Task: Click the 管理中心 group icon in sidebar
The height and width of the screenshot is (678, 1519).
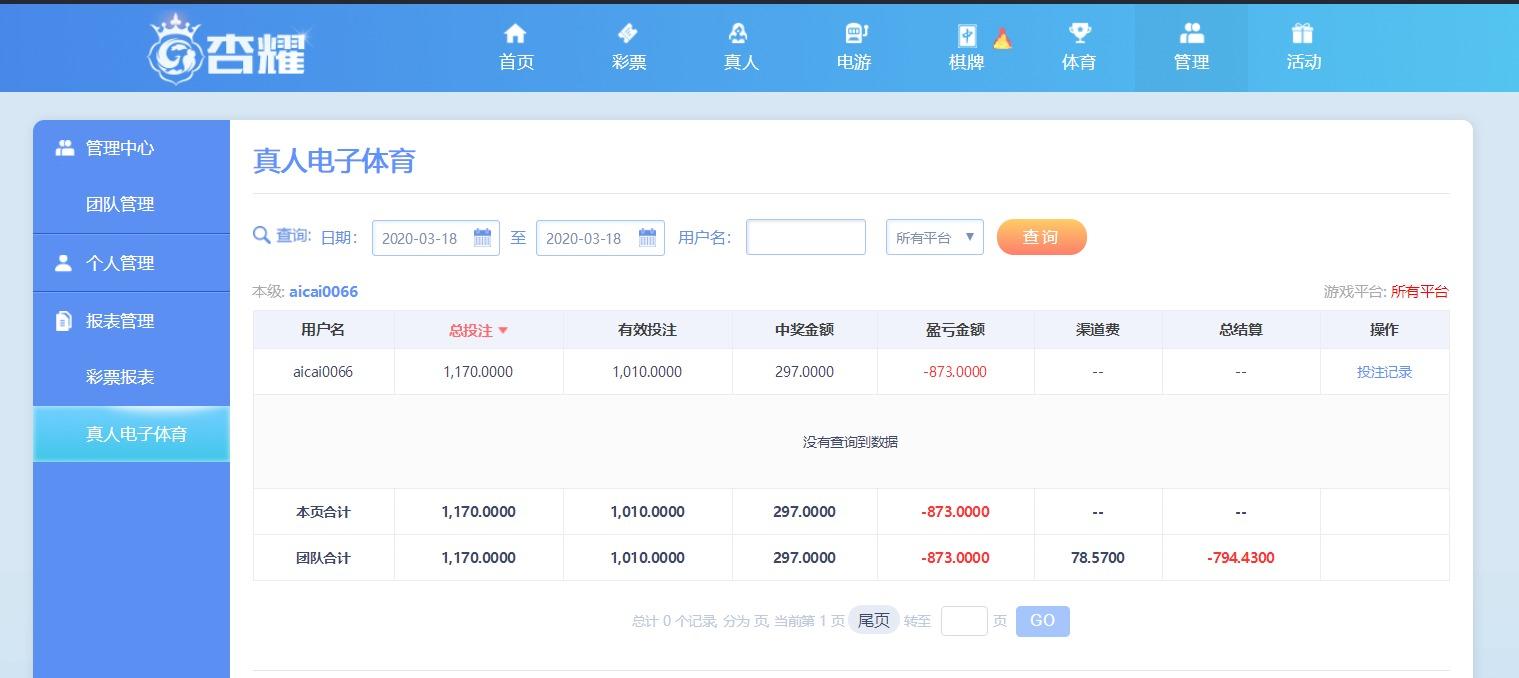Action: (x=65, y=148)
